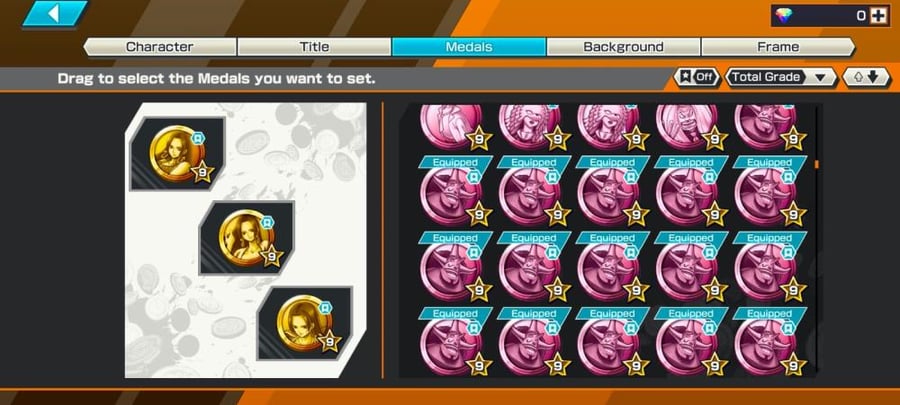Pick first equipped pink medal in second row
This screenshot has width=900, height=405.
click(455, 191)
